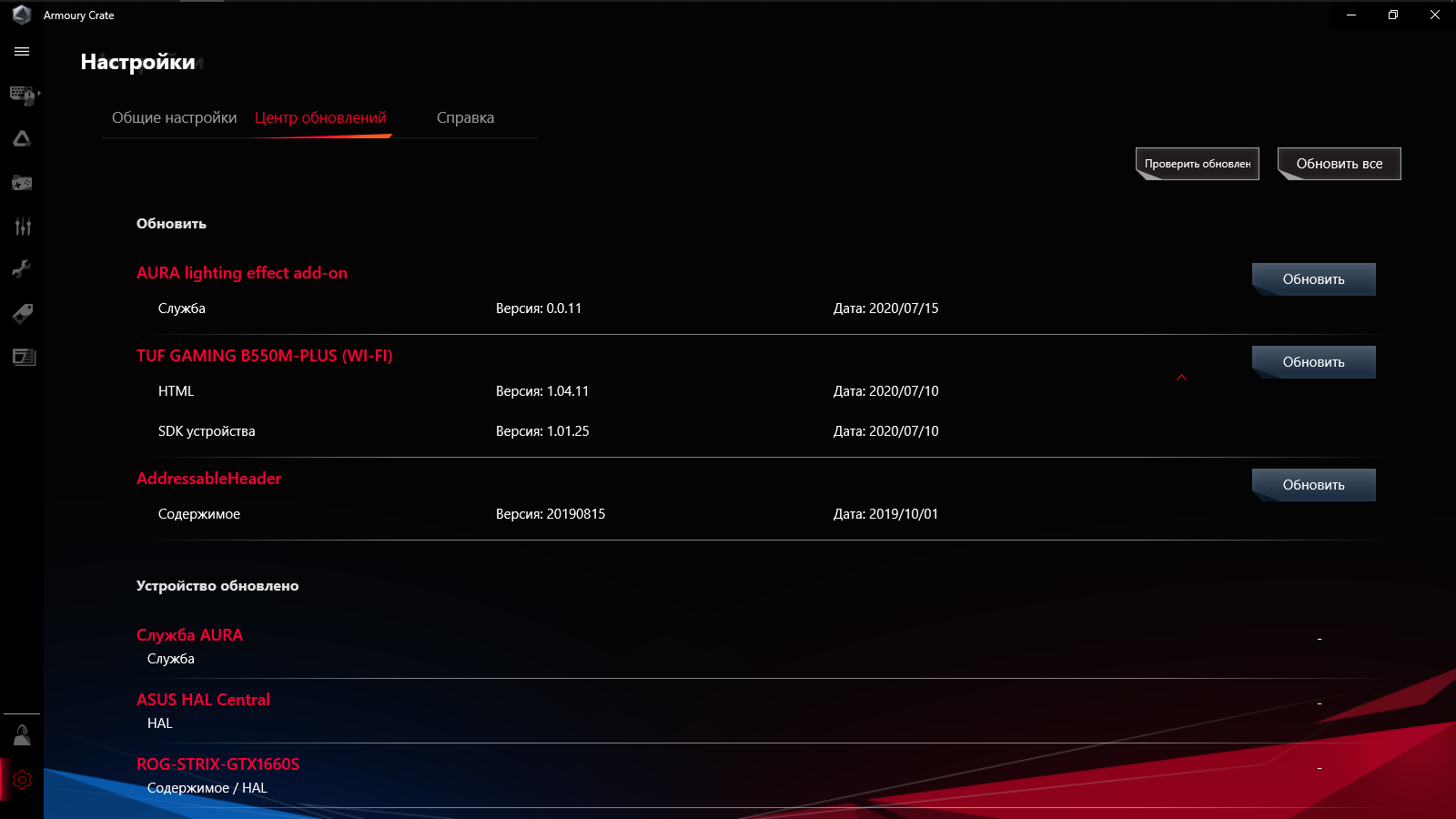1456x819 pixels.
Task: Click the SDK устройства row label
Action: [207, 431]
